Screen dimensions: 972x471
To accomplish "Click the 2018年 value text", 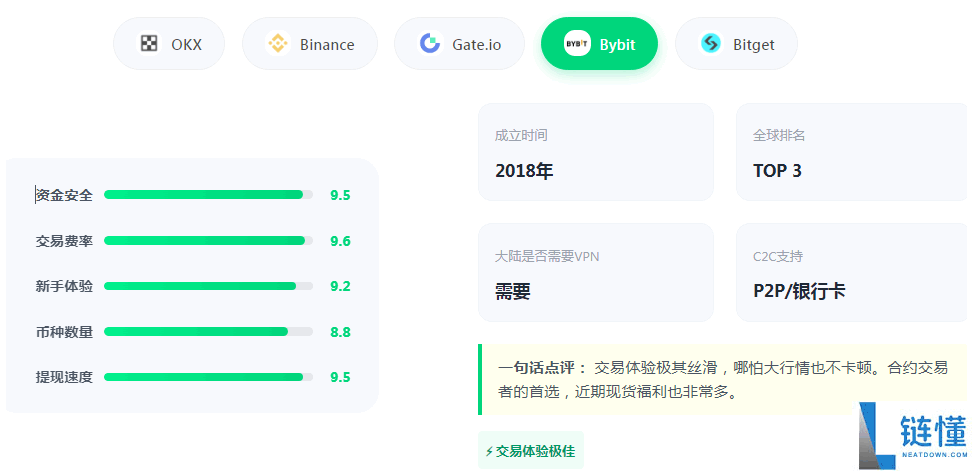I will click(524, 170).
